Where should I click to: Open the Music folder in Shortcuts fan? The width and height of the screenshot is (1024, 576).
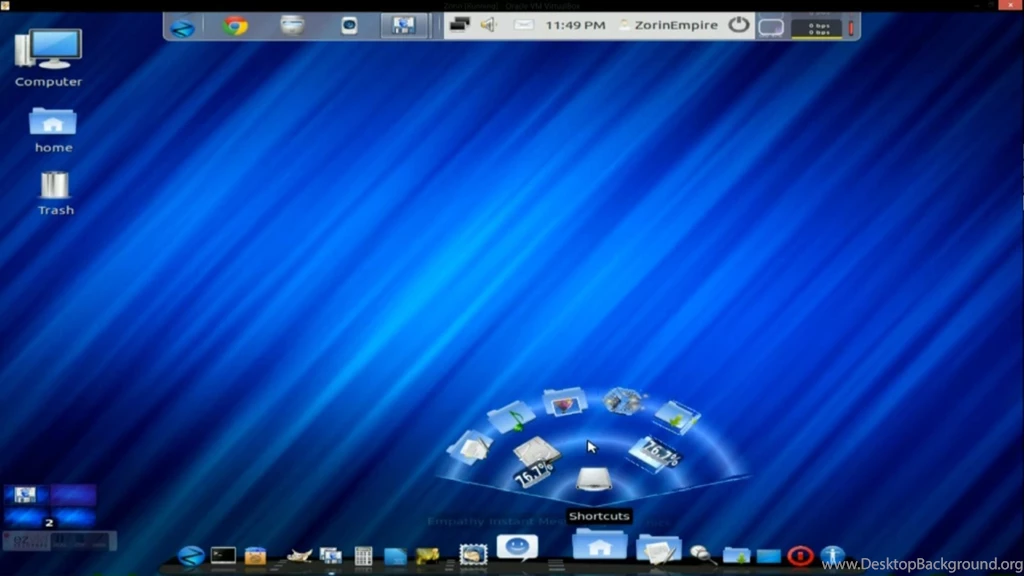[512, 415]
